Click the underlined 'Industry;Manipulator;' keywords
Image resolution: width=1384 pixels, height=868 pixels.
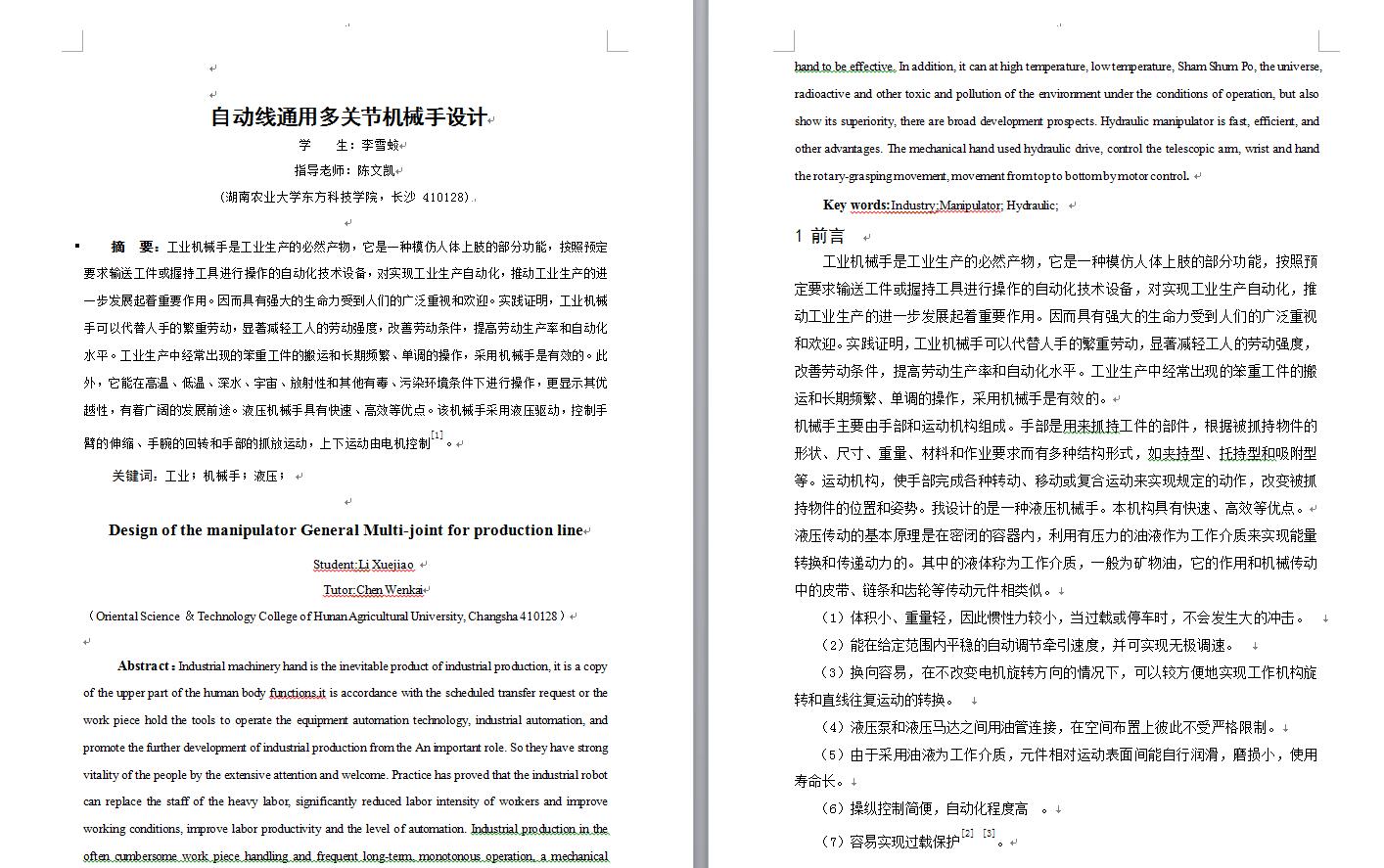coord(946,206)
